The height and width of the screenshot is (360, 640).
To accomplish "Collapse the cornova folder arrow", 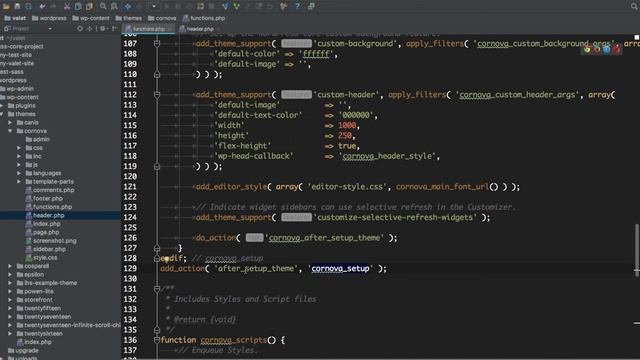I will (10, 131).
